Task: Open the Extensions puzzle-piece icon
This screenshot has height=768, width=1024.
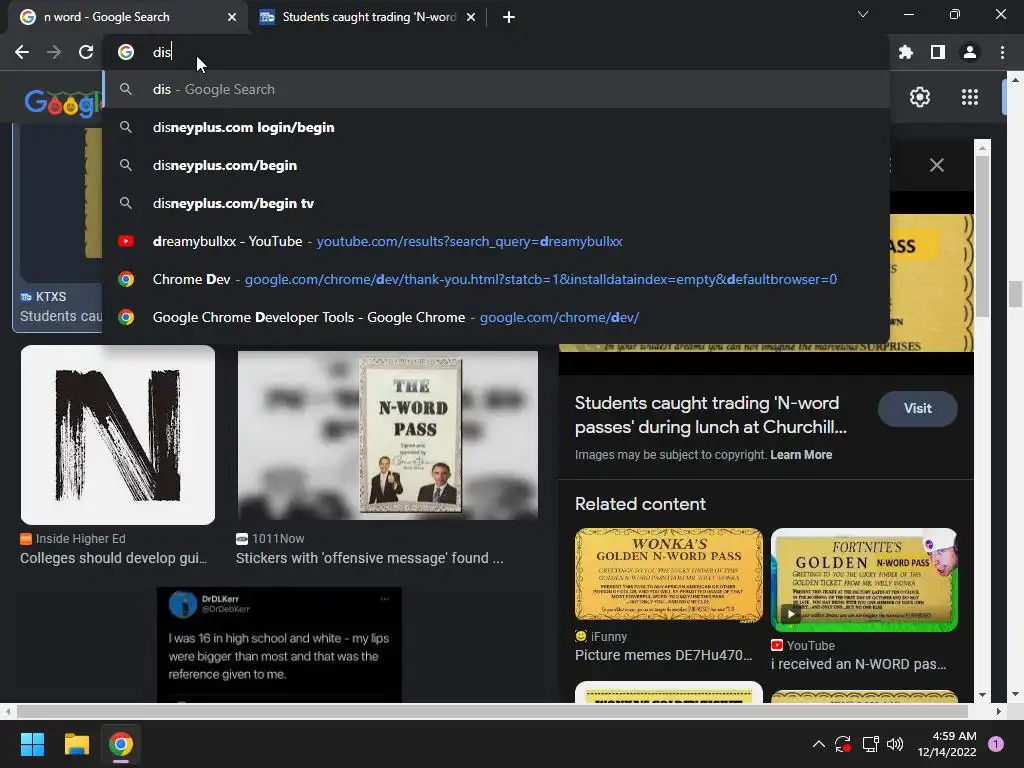Action: coord(906,52)
